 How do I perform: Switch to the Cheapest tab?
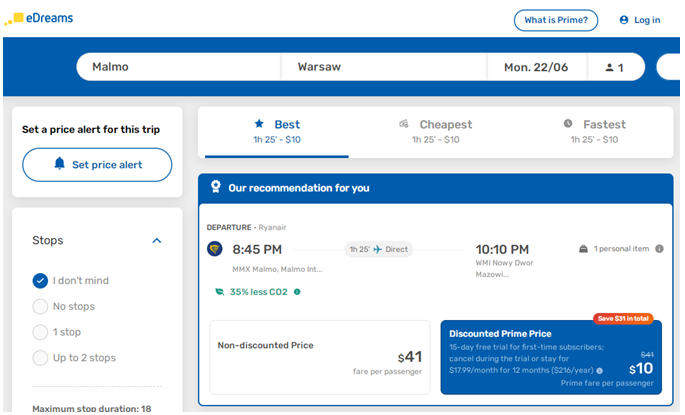tap(436, 131)
